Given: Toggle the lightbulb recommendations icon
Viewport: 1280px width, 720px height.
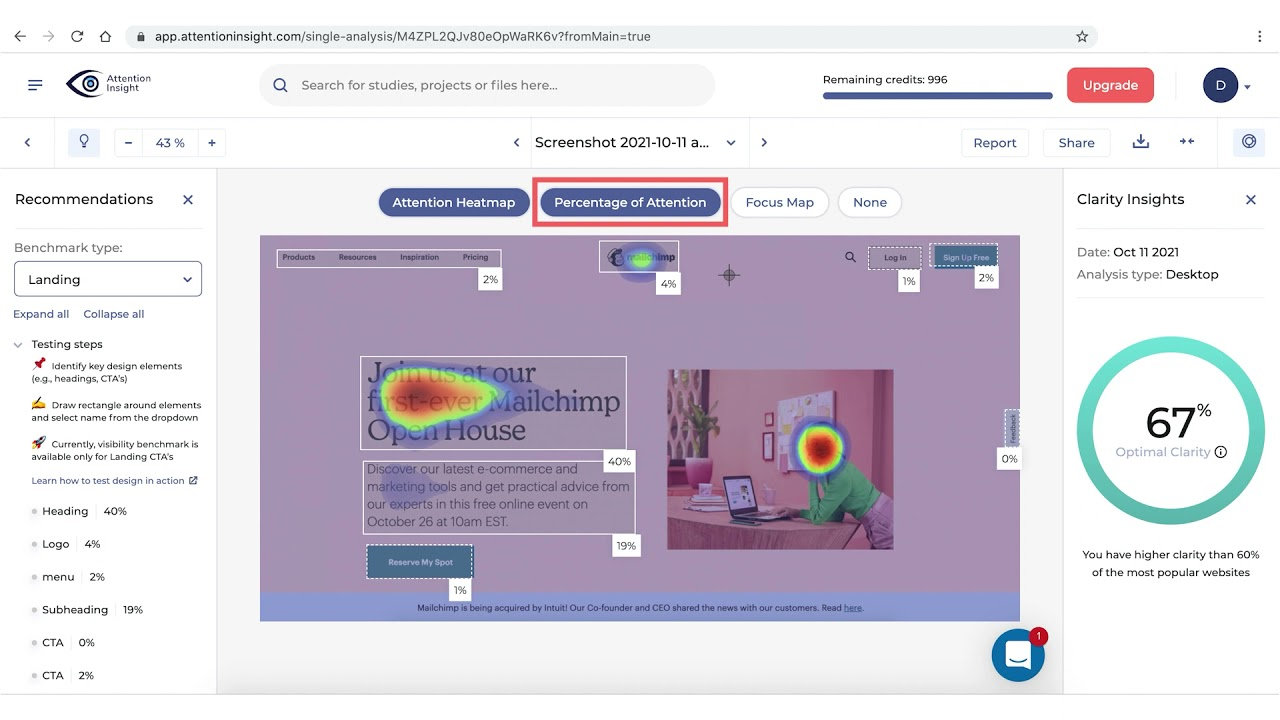Looking at the screenshot, I should (84, 142).
